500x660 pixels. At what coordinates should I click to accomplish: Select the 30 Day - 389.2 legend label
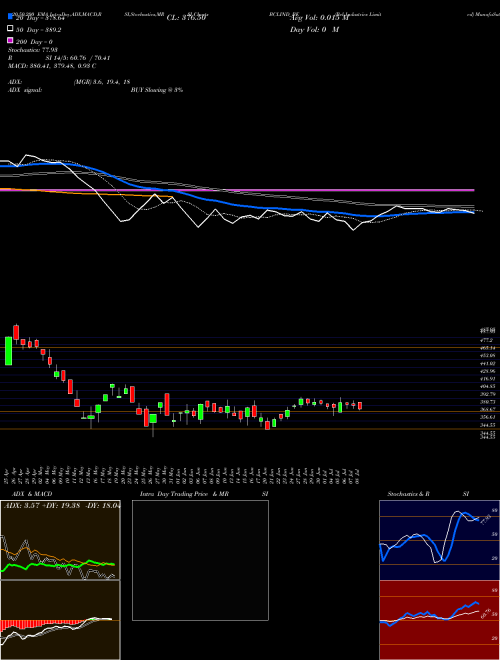pyautogui.click(x=38, y=30)
